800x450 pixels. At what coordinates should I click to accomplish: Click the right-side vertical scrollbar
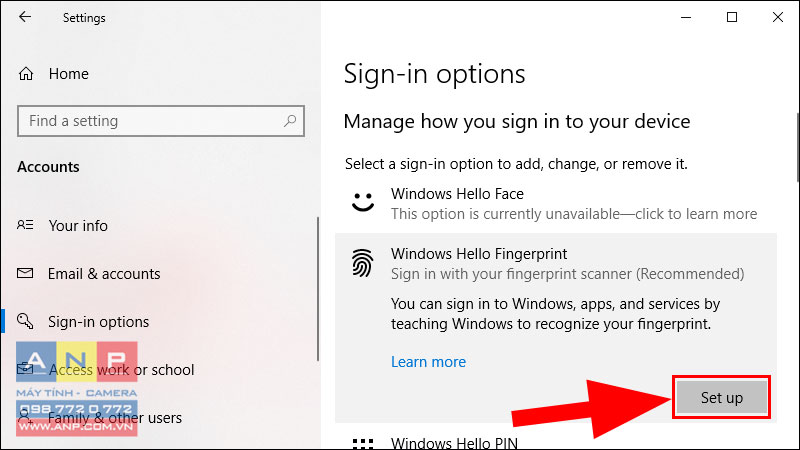coord(797,147)
